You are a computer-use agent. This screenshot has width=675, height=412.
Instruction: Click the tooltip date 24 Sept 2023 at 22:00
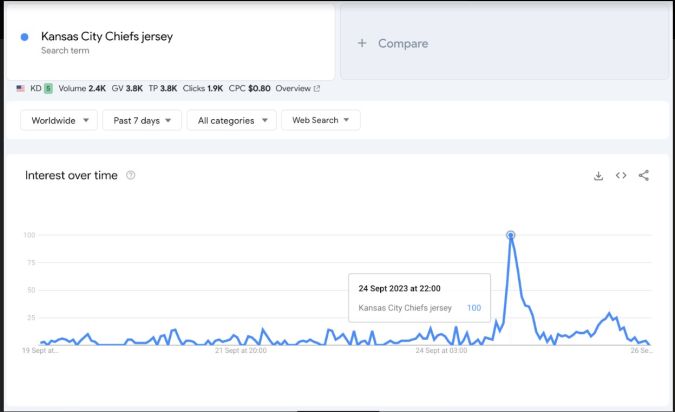coord(399,288)
